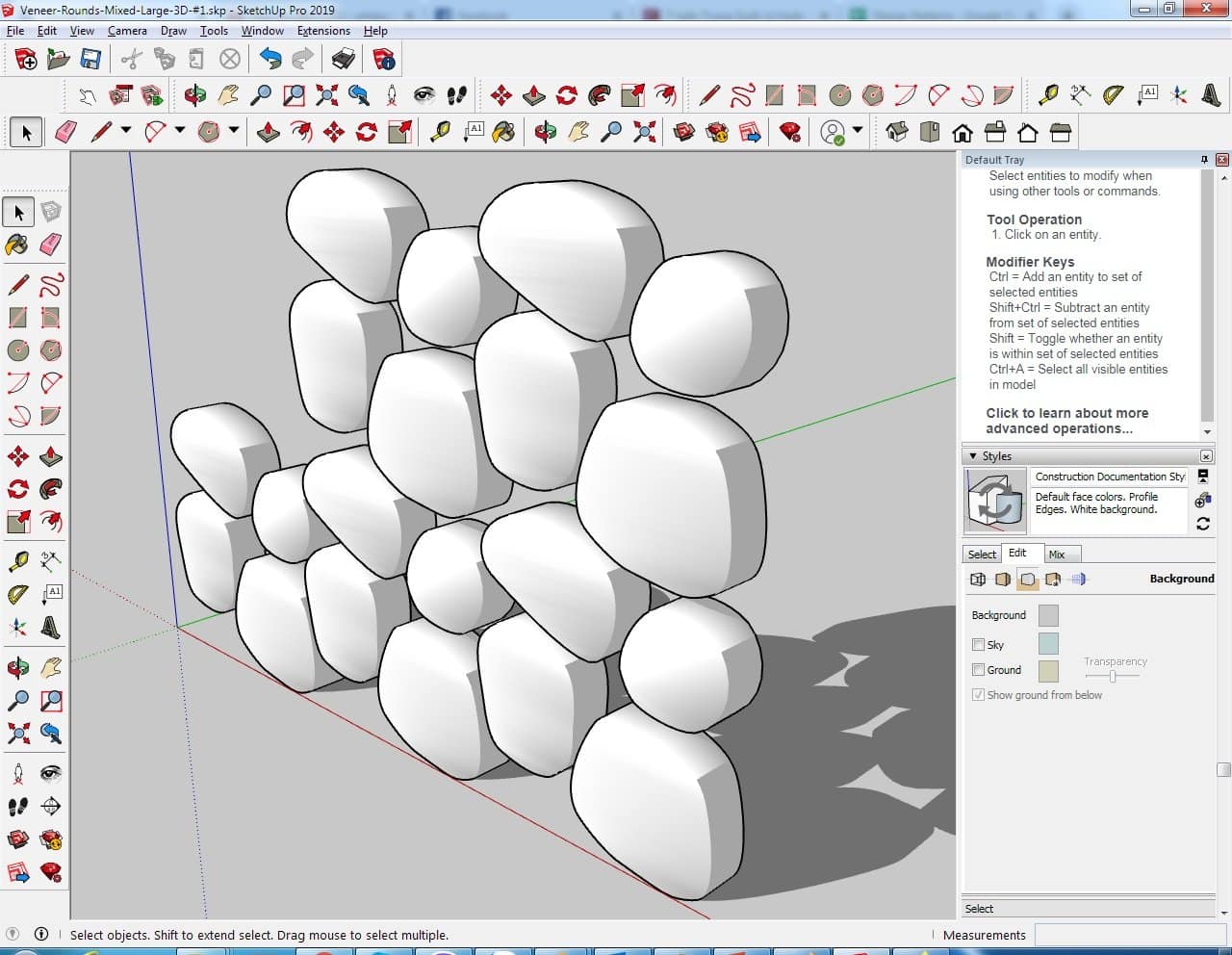
Task: Click the Print icon in toolbar
Action: [x=344, y=60]
